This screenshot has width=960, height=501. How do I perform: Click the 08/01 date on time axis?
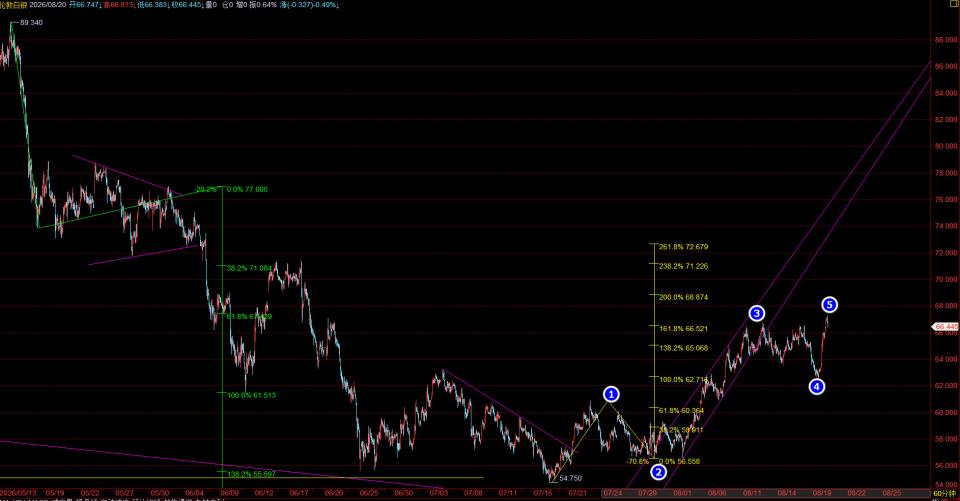683,493
